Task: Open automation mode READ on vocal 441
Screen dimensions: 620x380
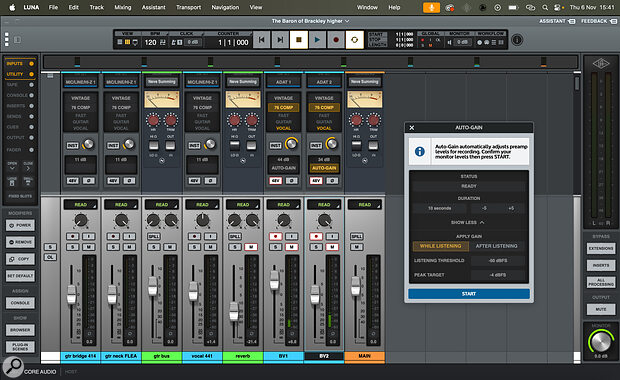Action: pyautogui.click(x=202, y=204)
